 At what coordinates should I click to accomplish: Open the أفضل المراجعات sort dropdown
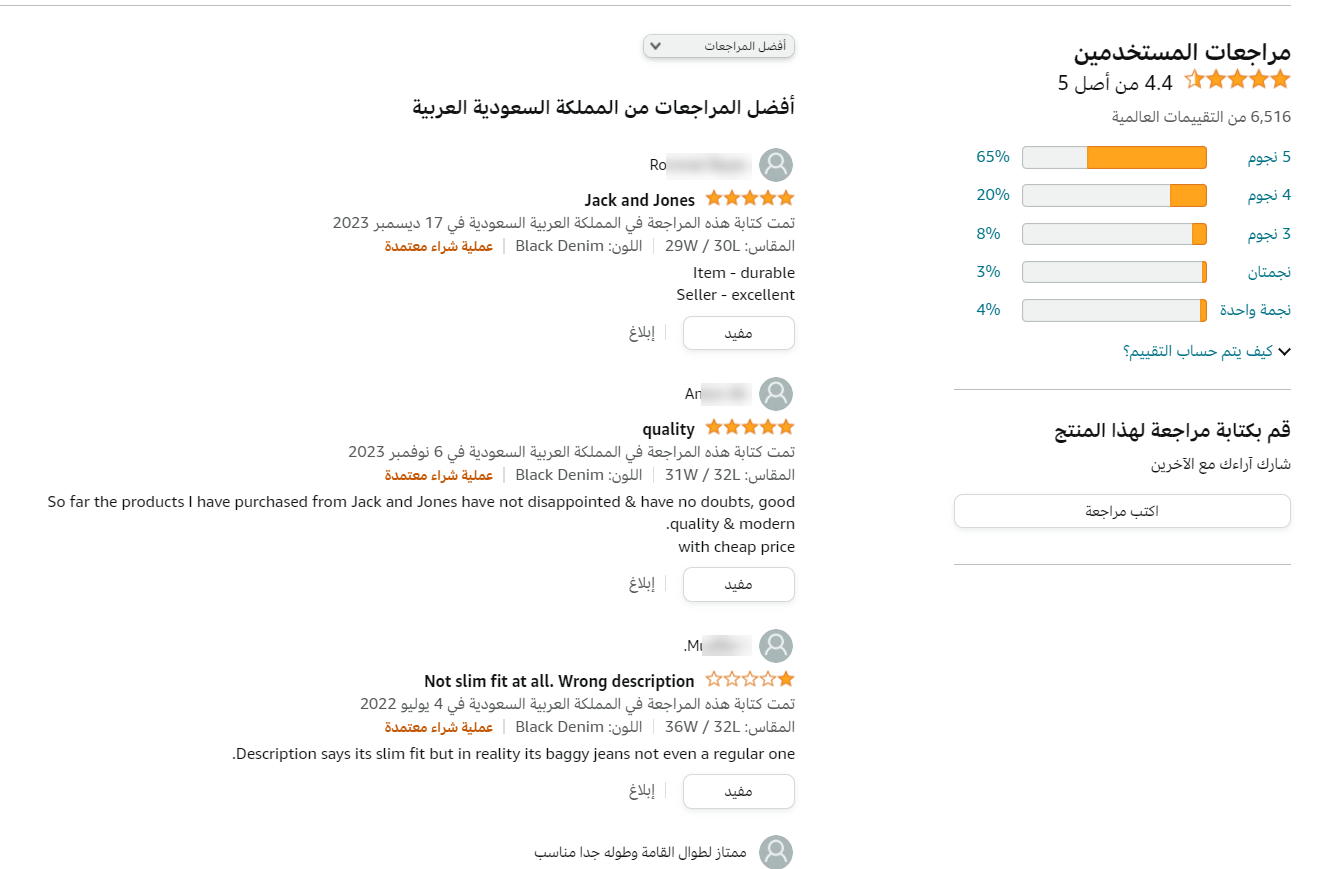tap(719, 46)
